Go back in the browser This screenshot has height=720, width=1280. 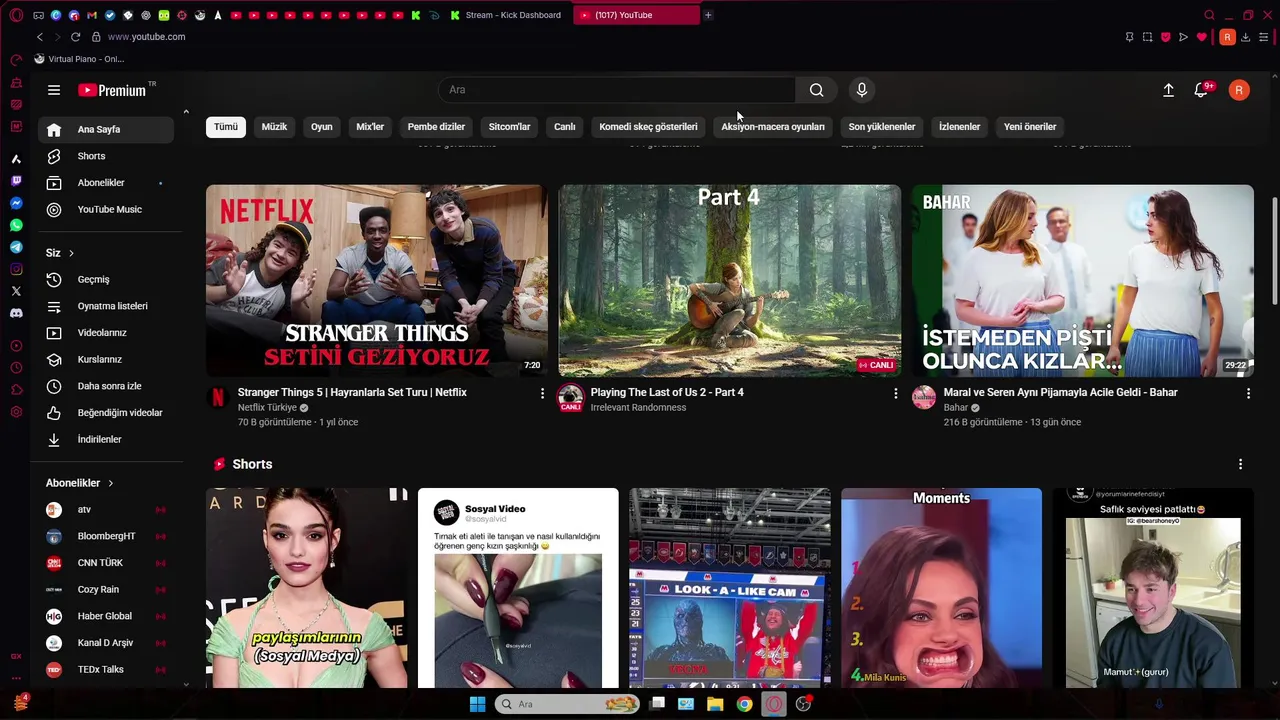coord(40,37)
